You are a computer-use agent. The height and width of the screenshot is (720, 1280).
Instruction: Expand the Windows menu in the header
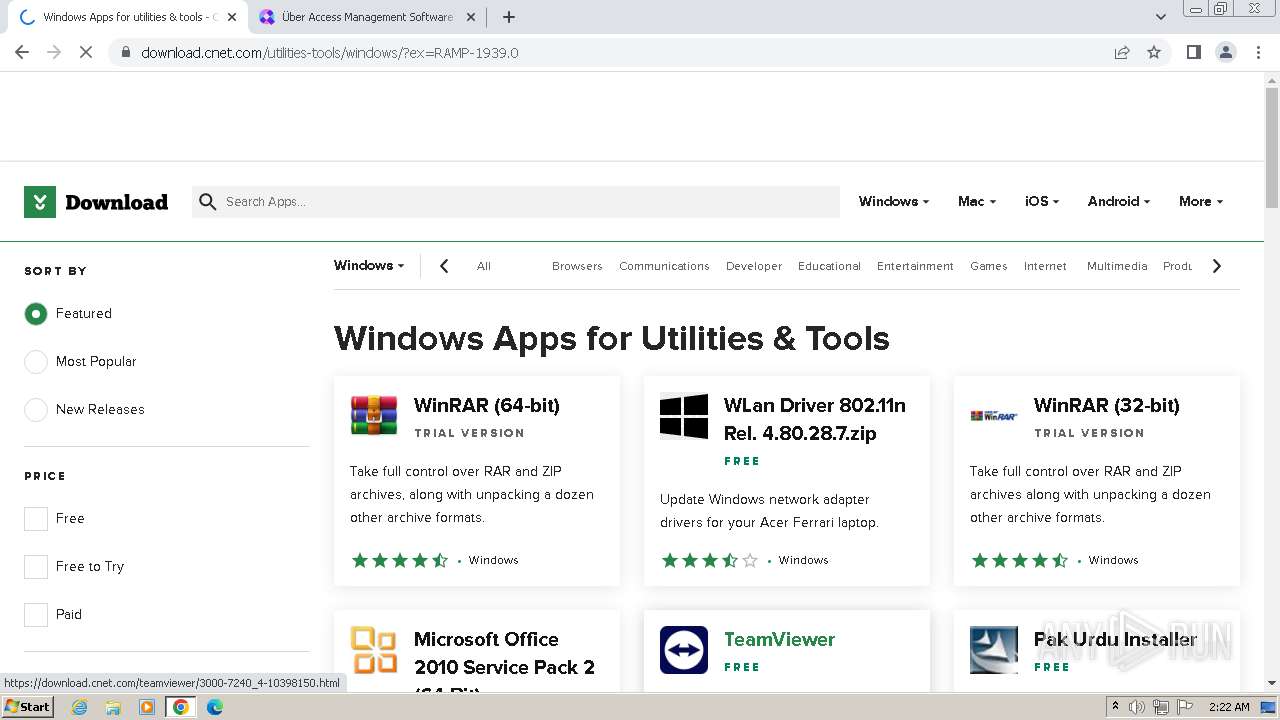894,201
